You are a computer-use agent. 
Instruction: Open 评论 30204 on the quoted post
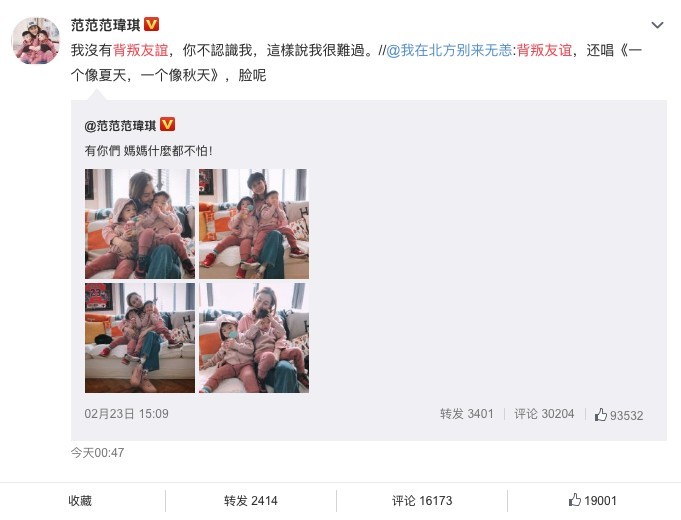pyautogui.click(x=544, y=414)
